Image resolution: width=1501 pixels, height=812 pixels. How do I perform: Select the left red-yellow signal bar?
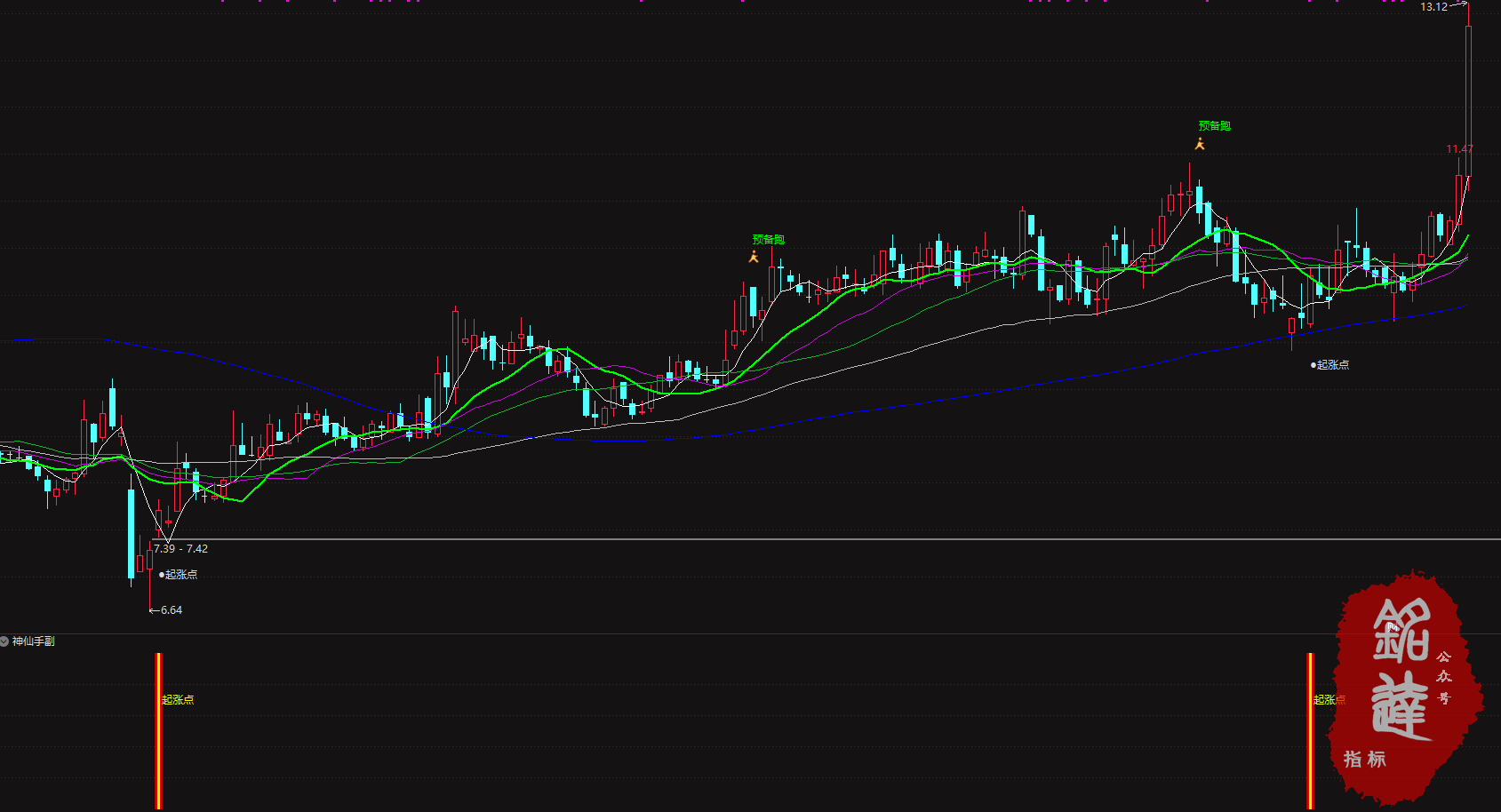[158, 730]
